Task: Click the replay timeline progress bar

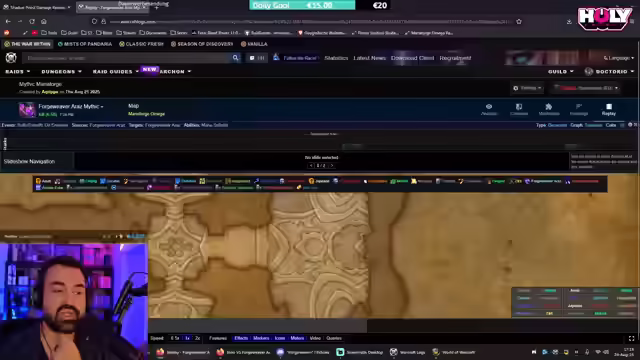Action: [392, 325]
